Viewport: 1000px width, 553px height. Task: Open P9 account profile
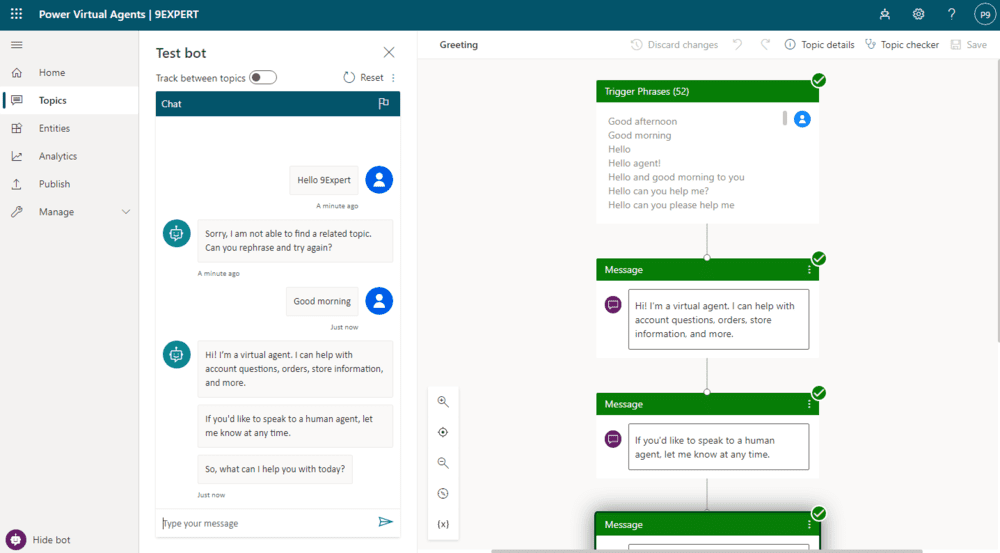tap(985, 14)
